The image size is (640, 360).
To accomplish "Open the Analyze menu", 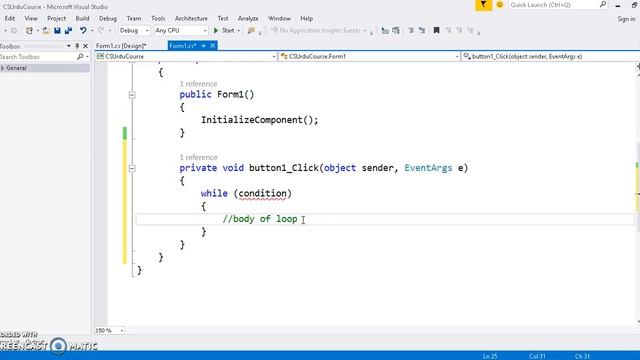I will (248, 18).
